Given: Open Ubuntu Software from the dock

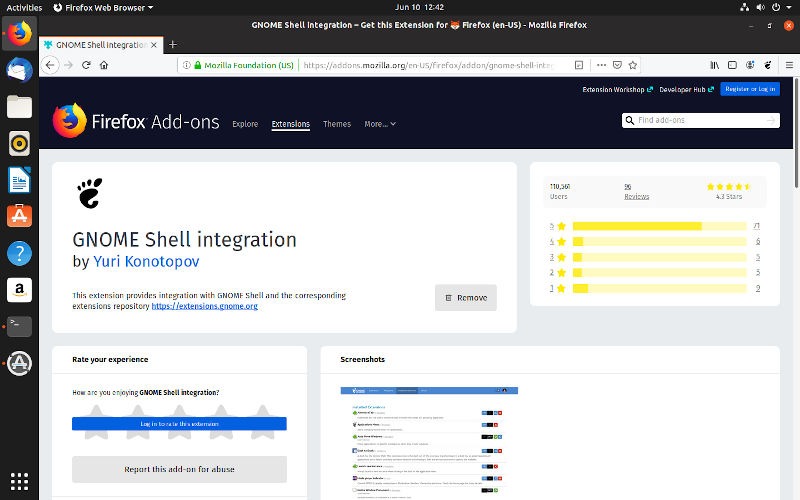Looking at the screenshot, I should click(x=19, y=215).
